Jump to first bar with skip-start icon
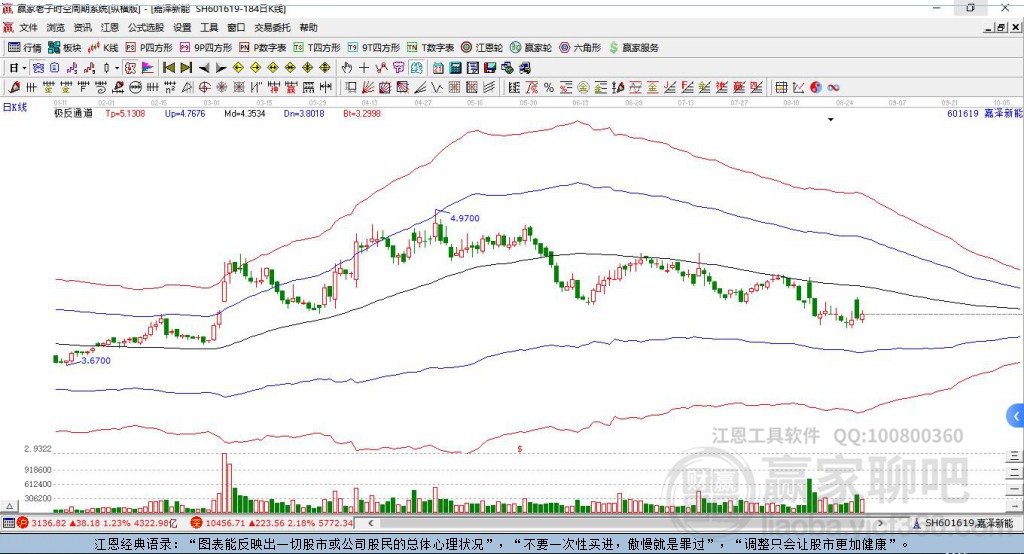 pyautogui.click(x=168, y=68)
